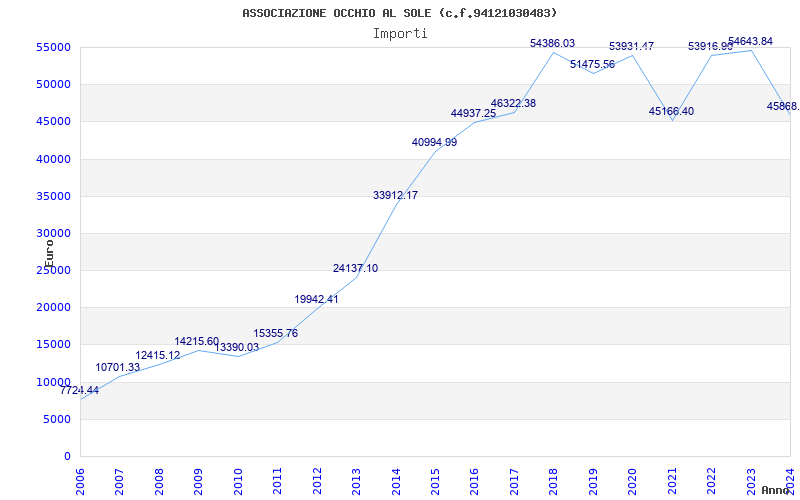Click the Importi subtitle
The image size is (800, 500).
pyautogui.click(x=400, y=34)
